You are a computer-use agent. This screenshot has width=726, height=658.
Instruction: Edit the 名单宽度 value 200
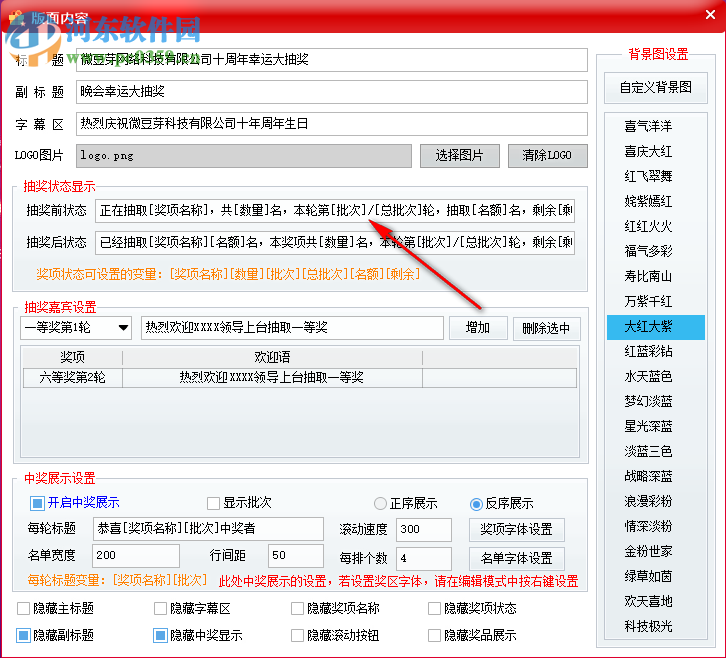pos(136,556)
